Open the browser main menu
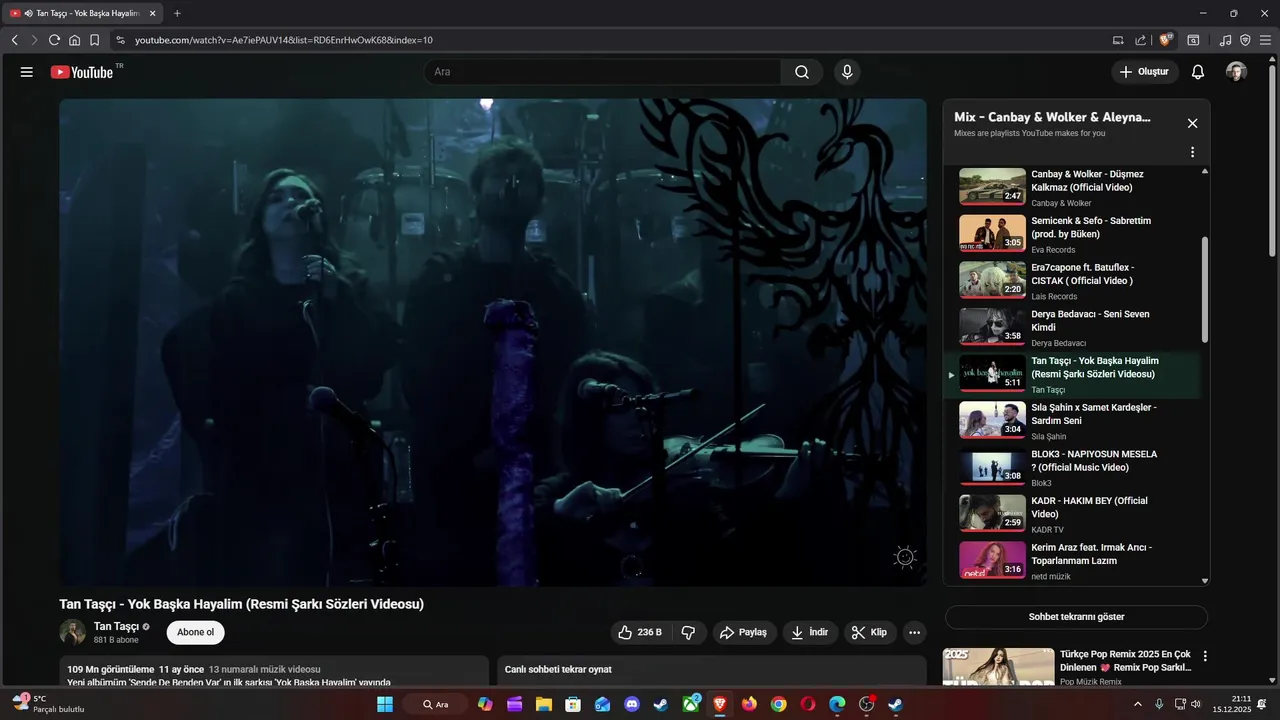The width and height of the screenshot is (1280, 720). pyautogui.click(x=1265, y=40)
